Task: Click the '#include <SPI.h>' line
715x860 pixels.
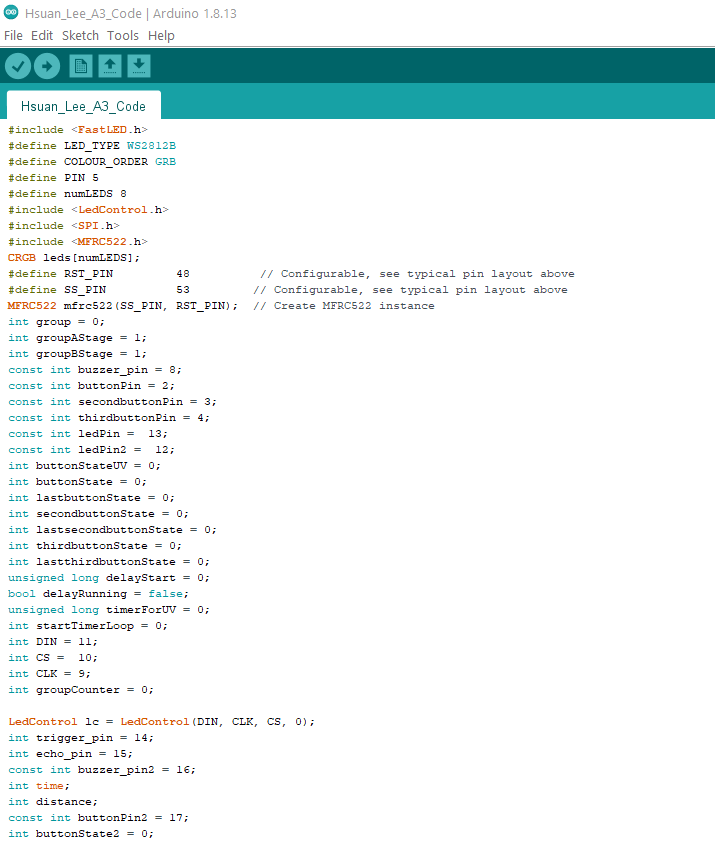Action: pyautogui.click(x=64, y=226)
